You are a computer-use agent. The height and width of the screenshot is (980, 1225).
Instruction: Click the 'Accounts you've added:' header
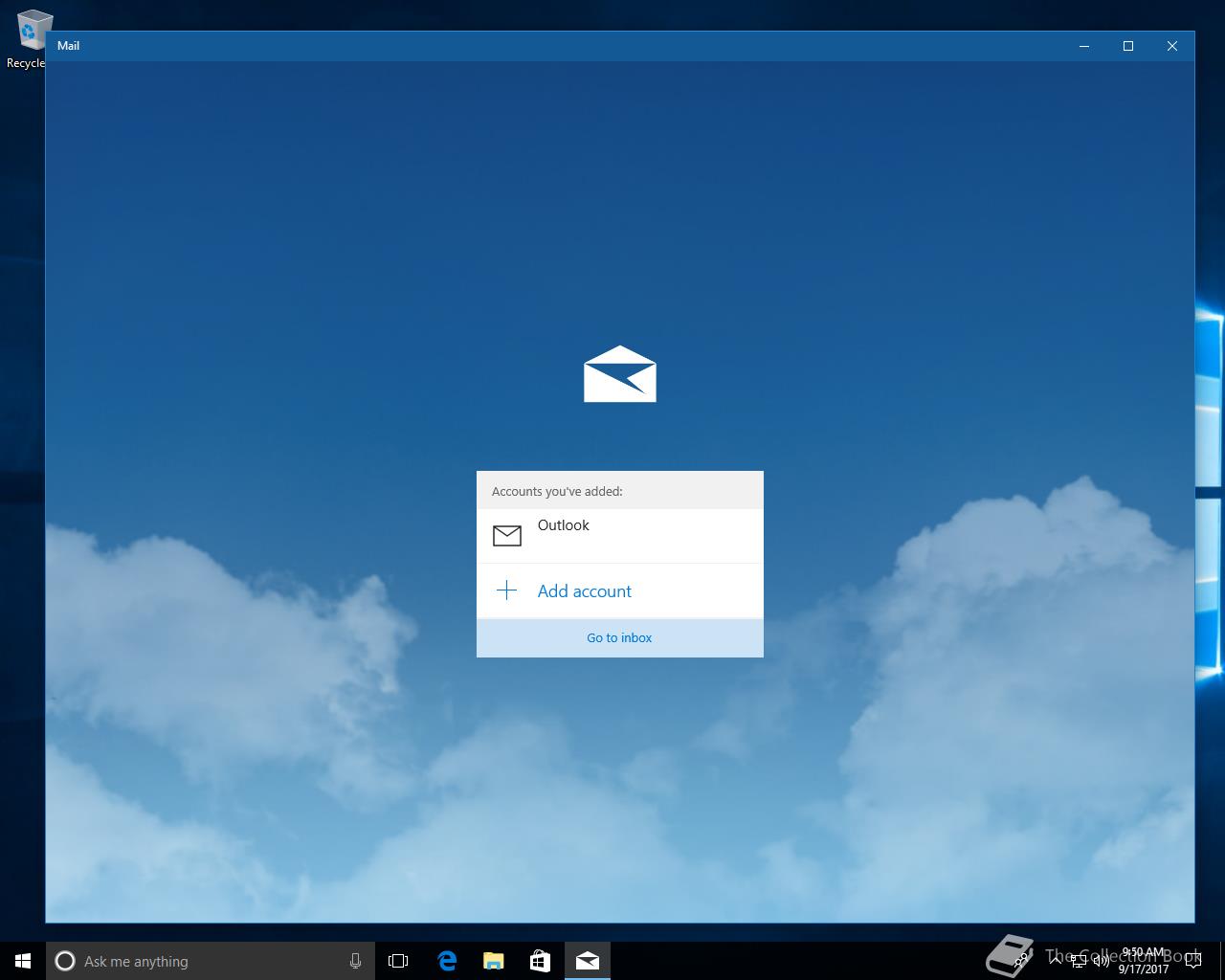557,491
